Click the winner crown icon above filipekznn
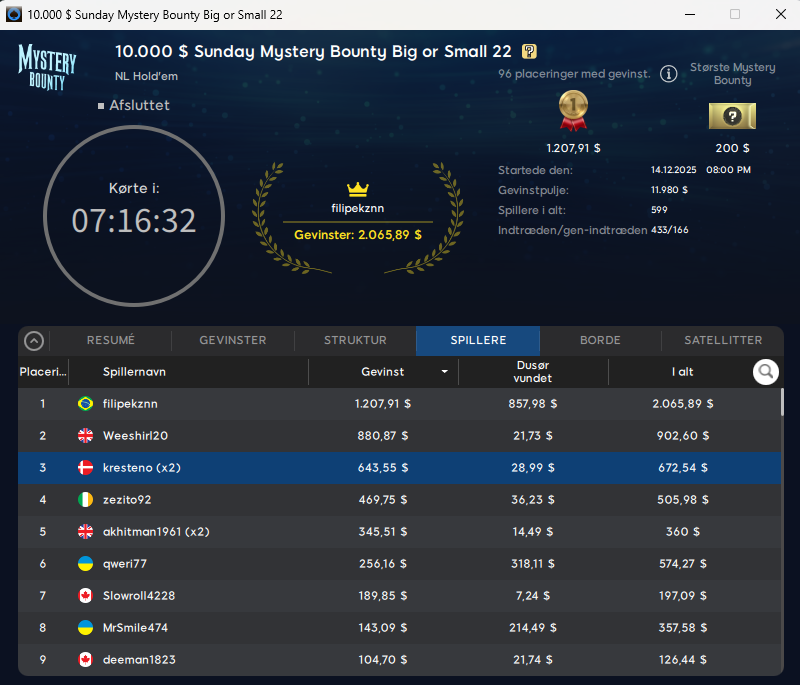Image resolution: width=800 pixels, height=685 pixels. (358, 189)
